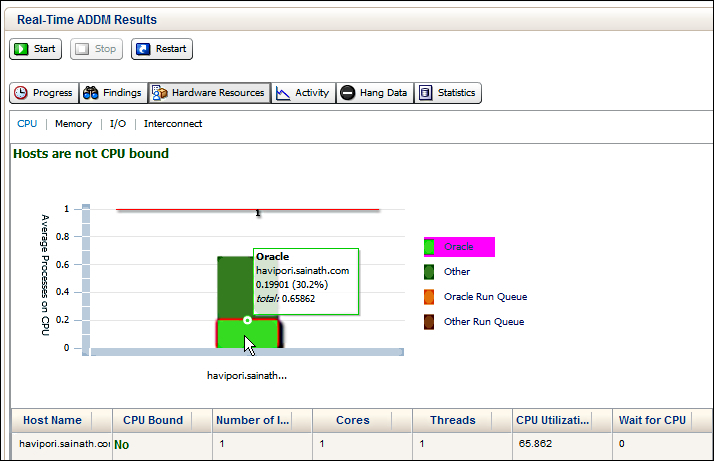Click the Hosts are not CPU bound heading
Screen dimensions: 714x461
[x=91, y=154]
